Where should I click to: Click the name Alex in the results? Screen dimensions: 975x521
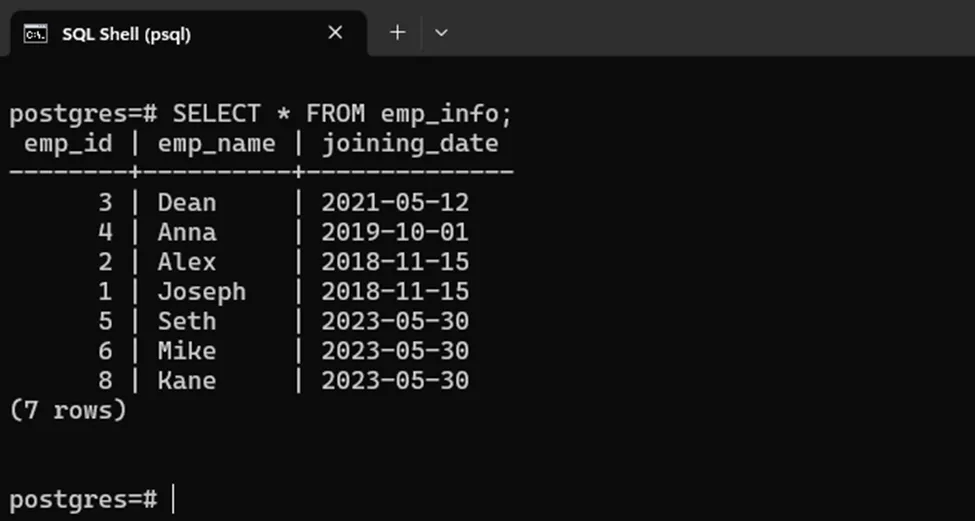(187, 262)
